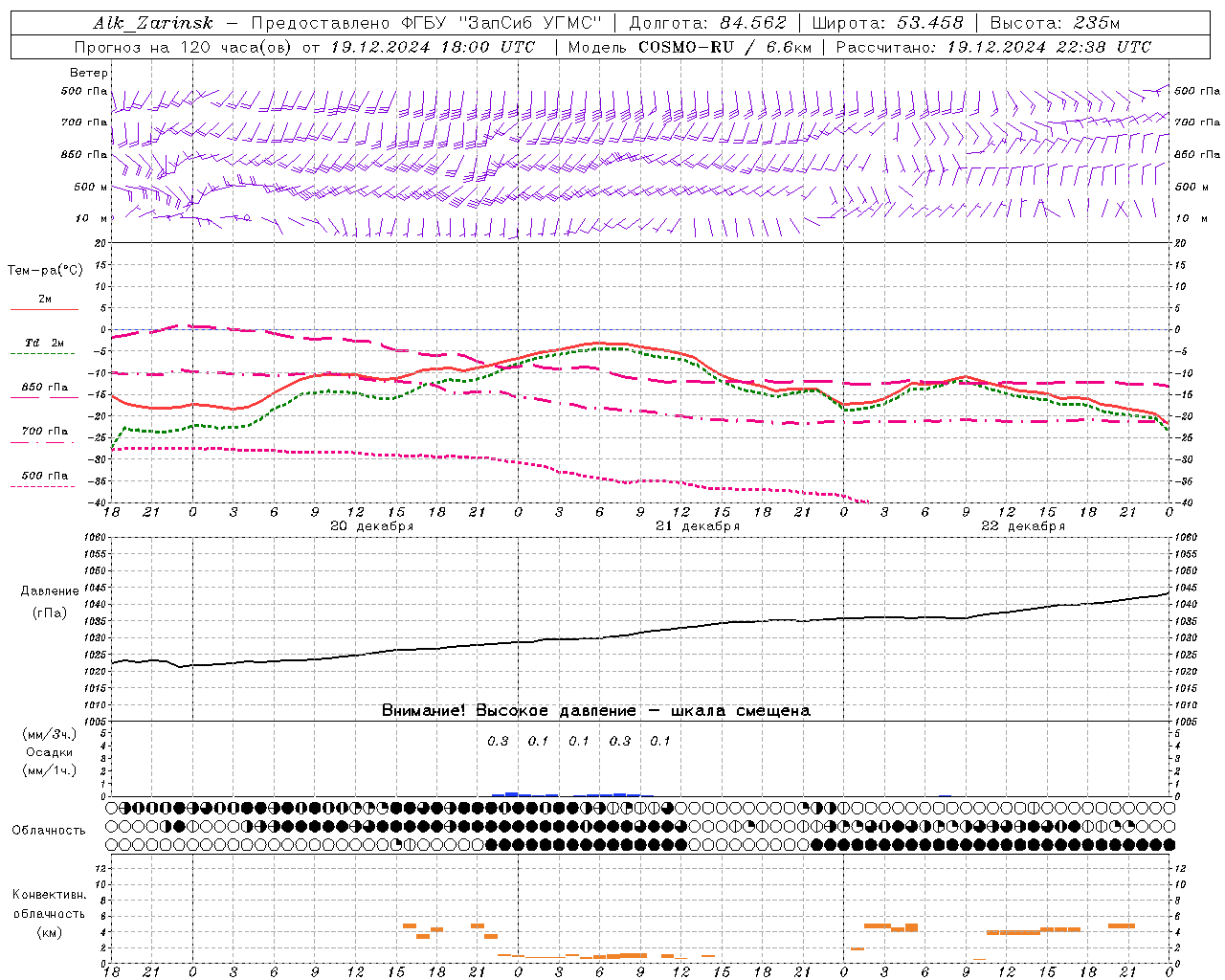This screenshot has height=980, width=1225.
Task: Click the Ветер panel label
Action: [89, 73]
